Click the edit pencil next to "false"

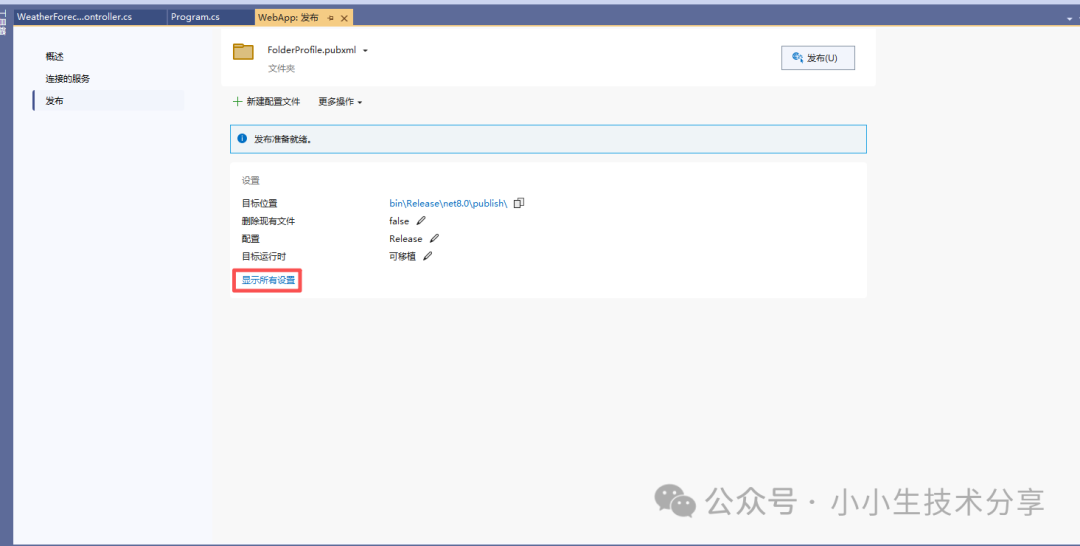click(421, 221)
